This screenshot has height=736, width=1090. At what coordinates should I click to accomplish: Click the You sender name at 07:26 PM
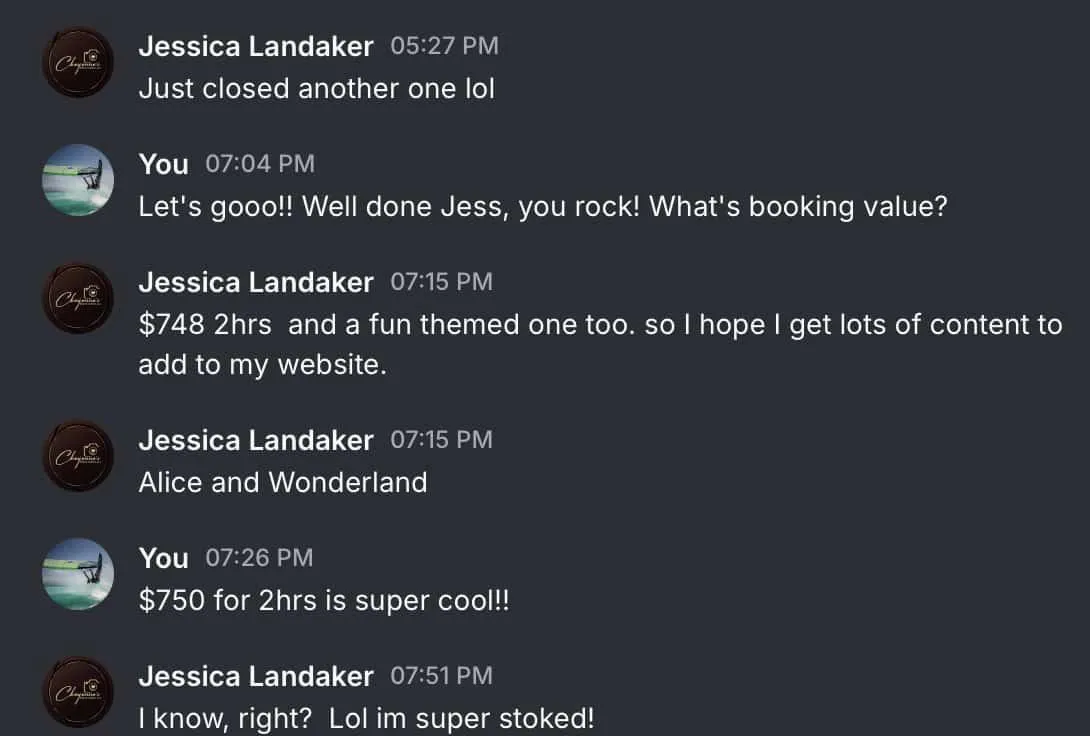coord(163,559)
